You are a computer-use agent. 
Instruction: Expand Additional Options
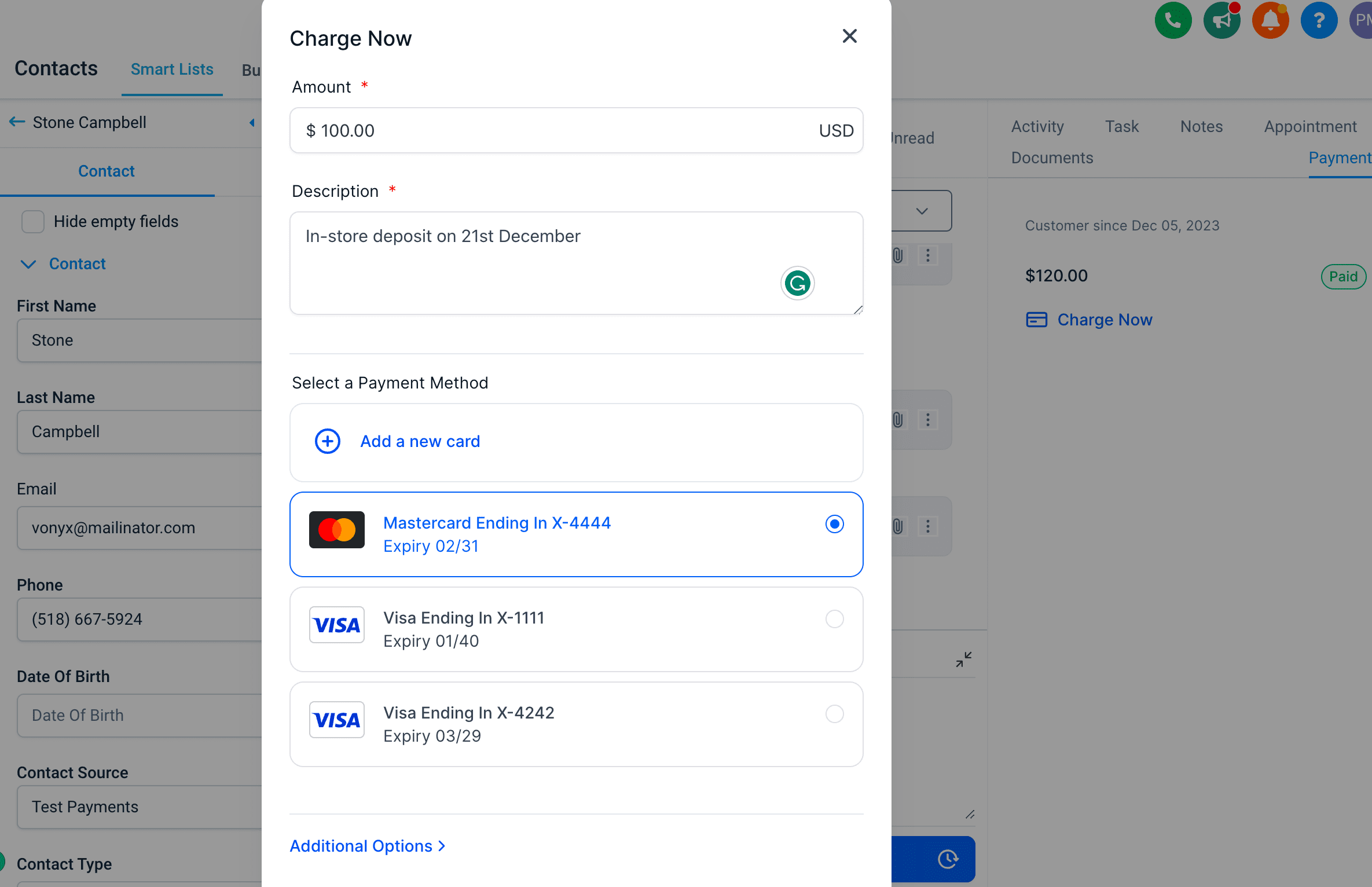pos(368,846)
